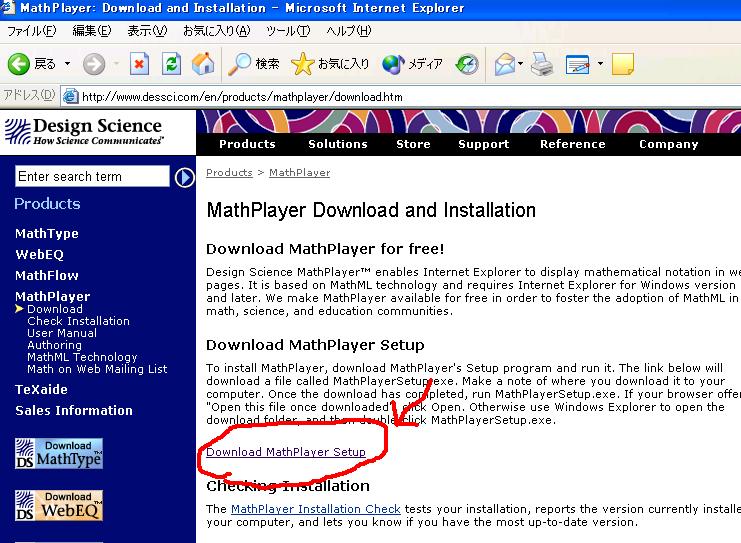Open the ファイル(F) File menu
Screen dimensions: 741x543
pos(31,31)
